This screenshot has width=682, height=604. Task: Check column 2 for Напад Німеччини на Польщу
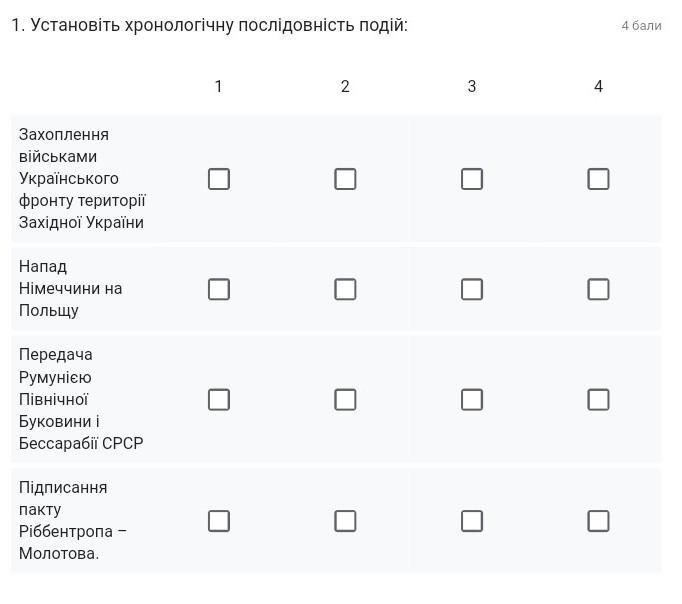pyautogui.click(x=345, y=289)
